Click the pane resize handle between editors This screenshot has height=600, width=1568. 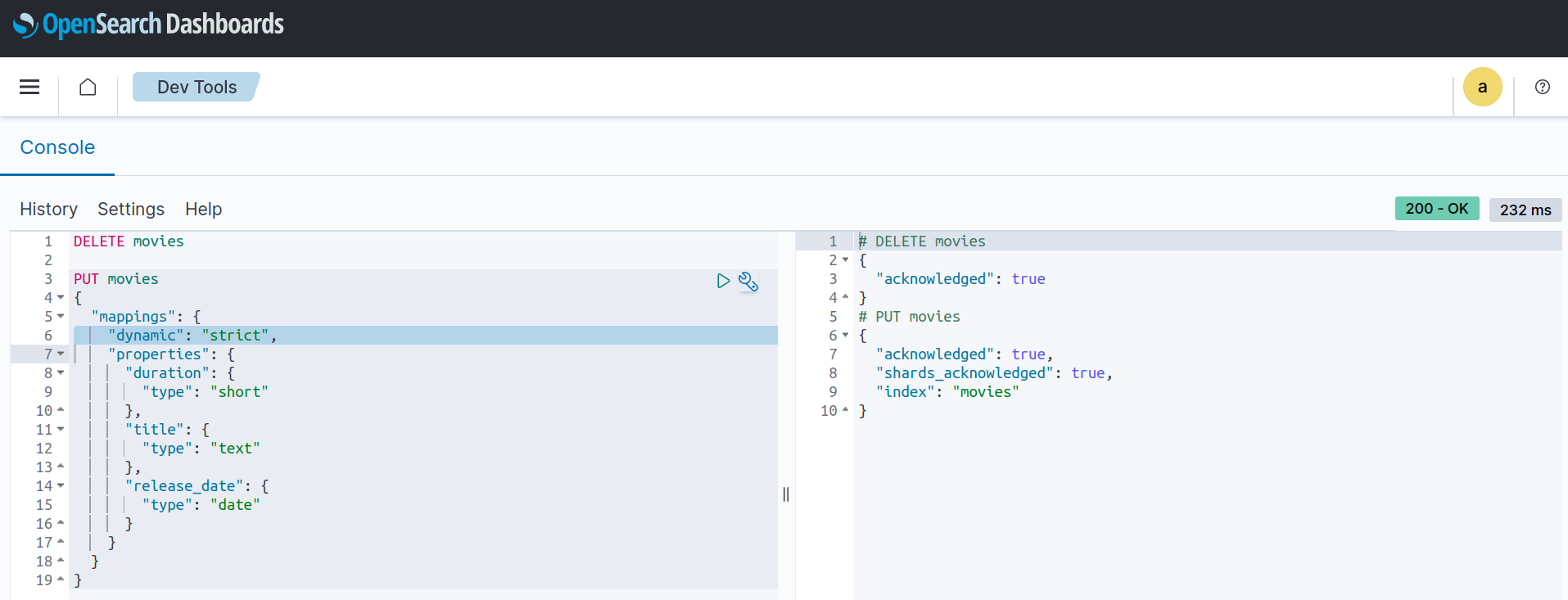click(x=786, y=494)
